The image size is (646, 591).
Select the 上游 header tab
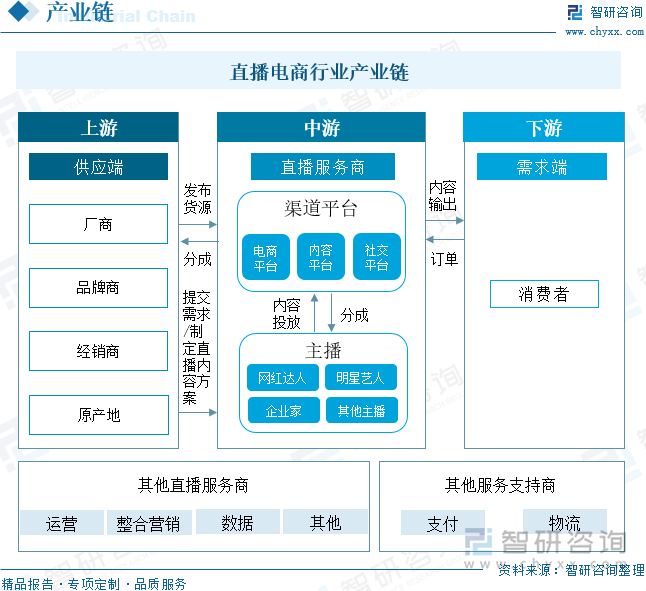(x=98, y=128)
